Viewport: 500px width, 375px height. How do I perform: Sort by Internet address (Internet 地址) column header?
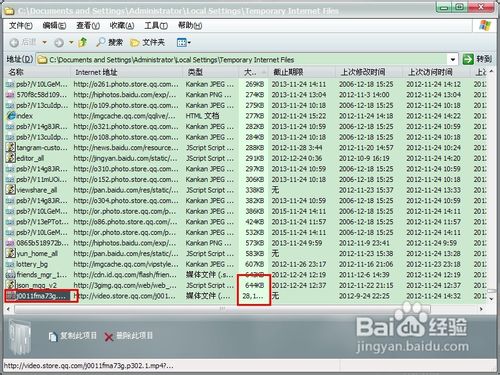tap(127, 72)
